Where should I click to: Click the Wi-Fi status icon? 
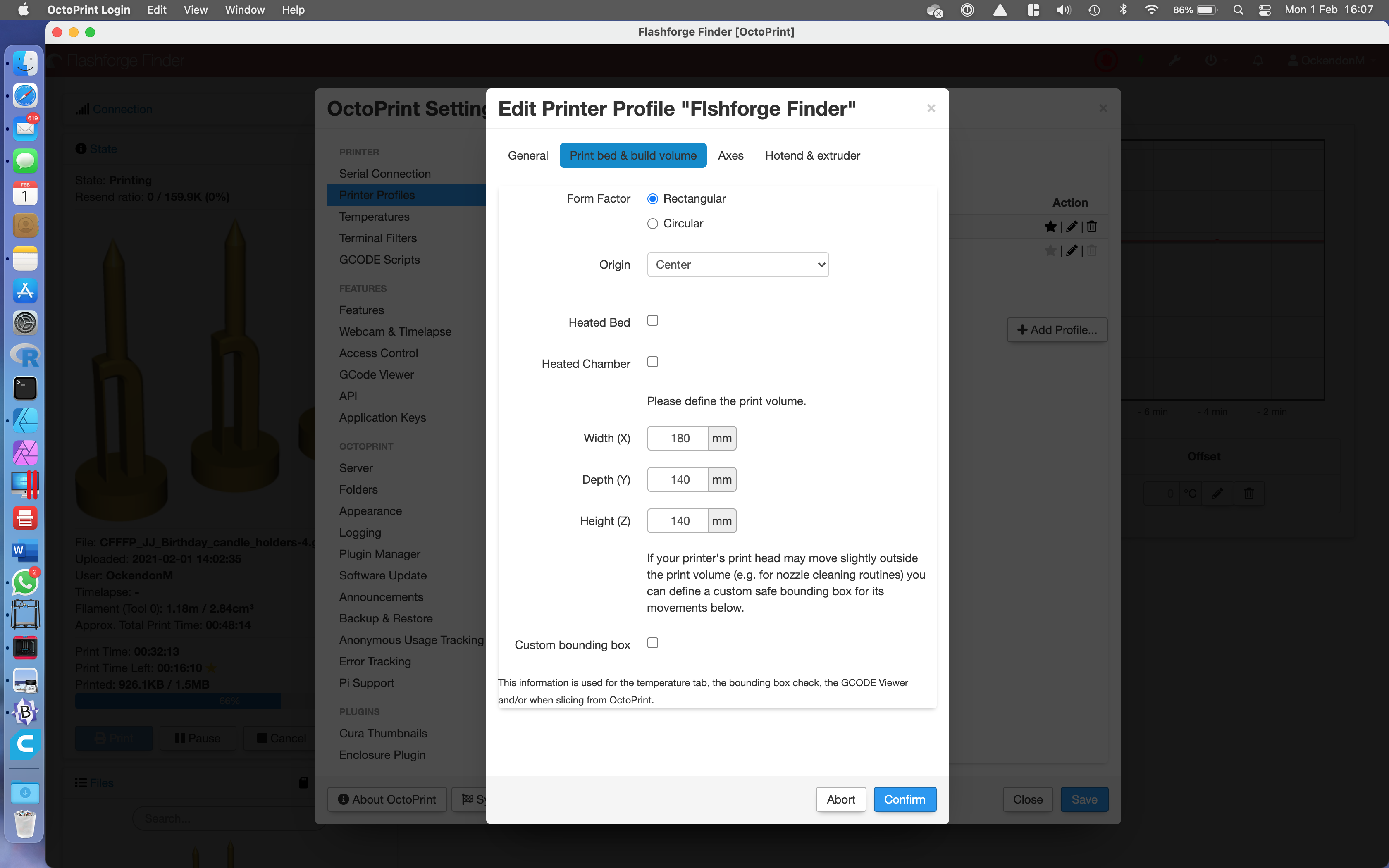pyautogui.click(x=1151, y=10)
